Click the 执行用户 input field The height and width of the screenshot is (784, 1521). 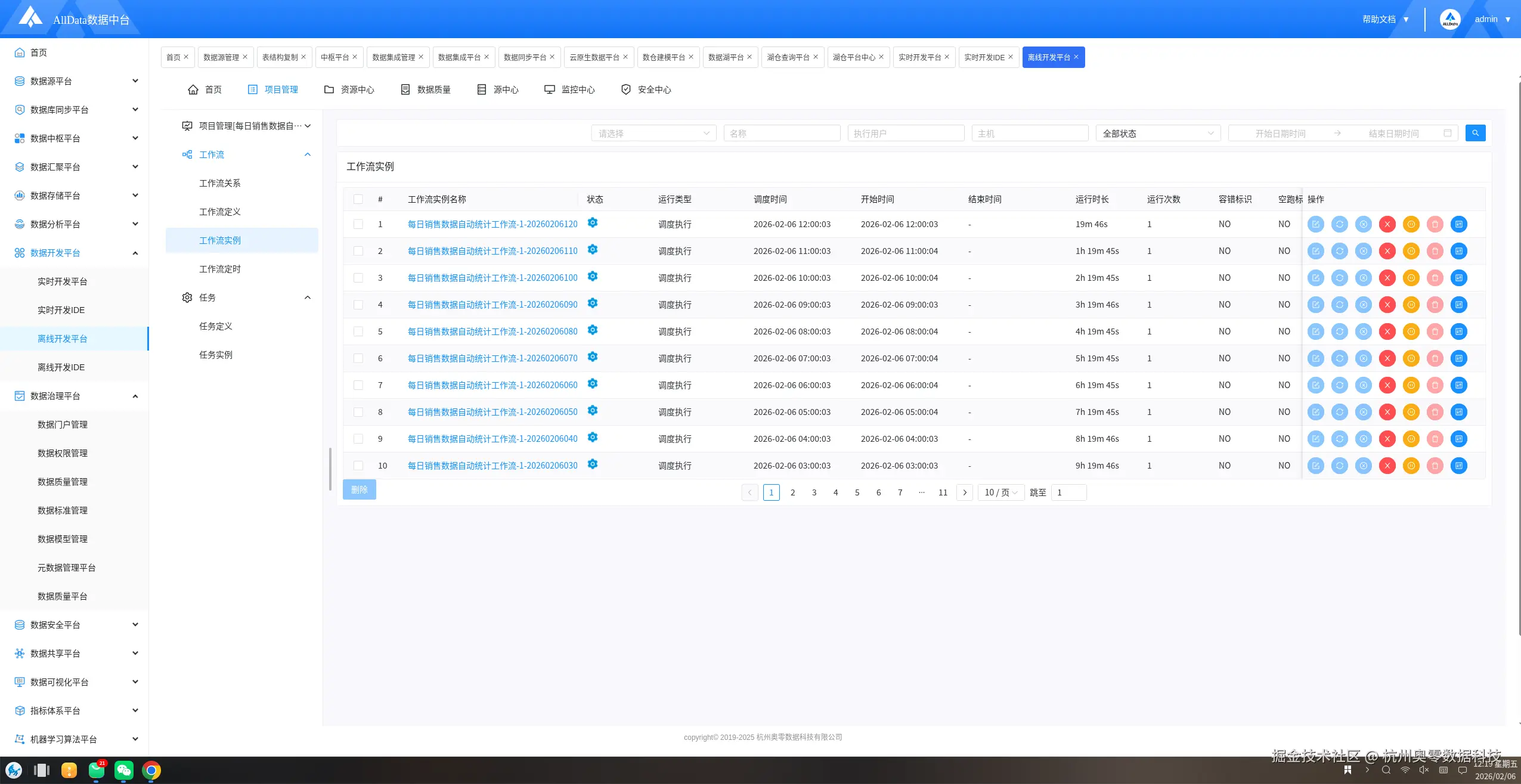point(905,134)
